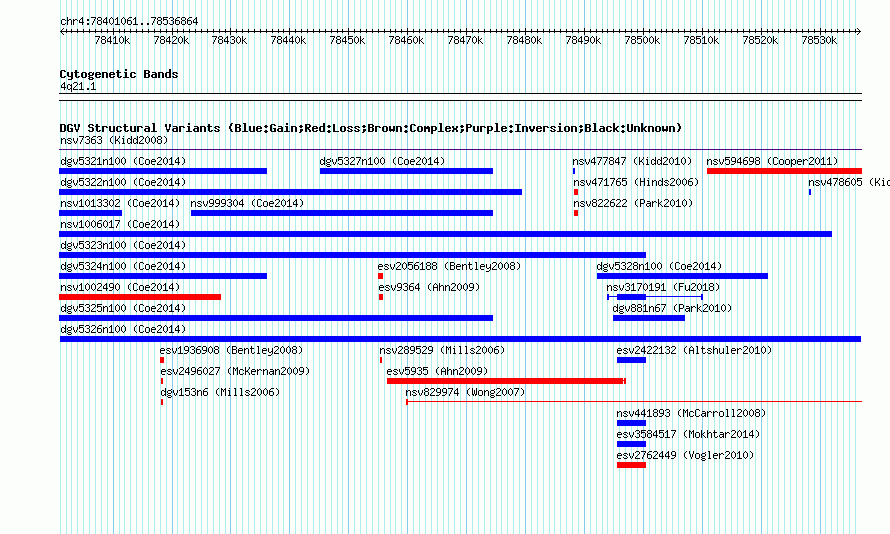Click the DGV Structural Variants track title
Screen dimensions: 890x534
(x=371, y=128)
